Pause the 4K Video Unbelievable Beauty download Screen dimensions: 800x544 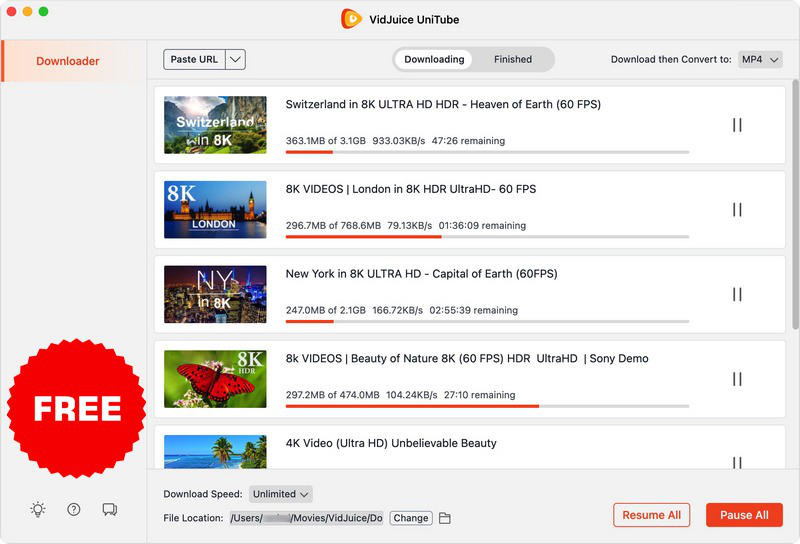[737, 462]
